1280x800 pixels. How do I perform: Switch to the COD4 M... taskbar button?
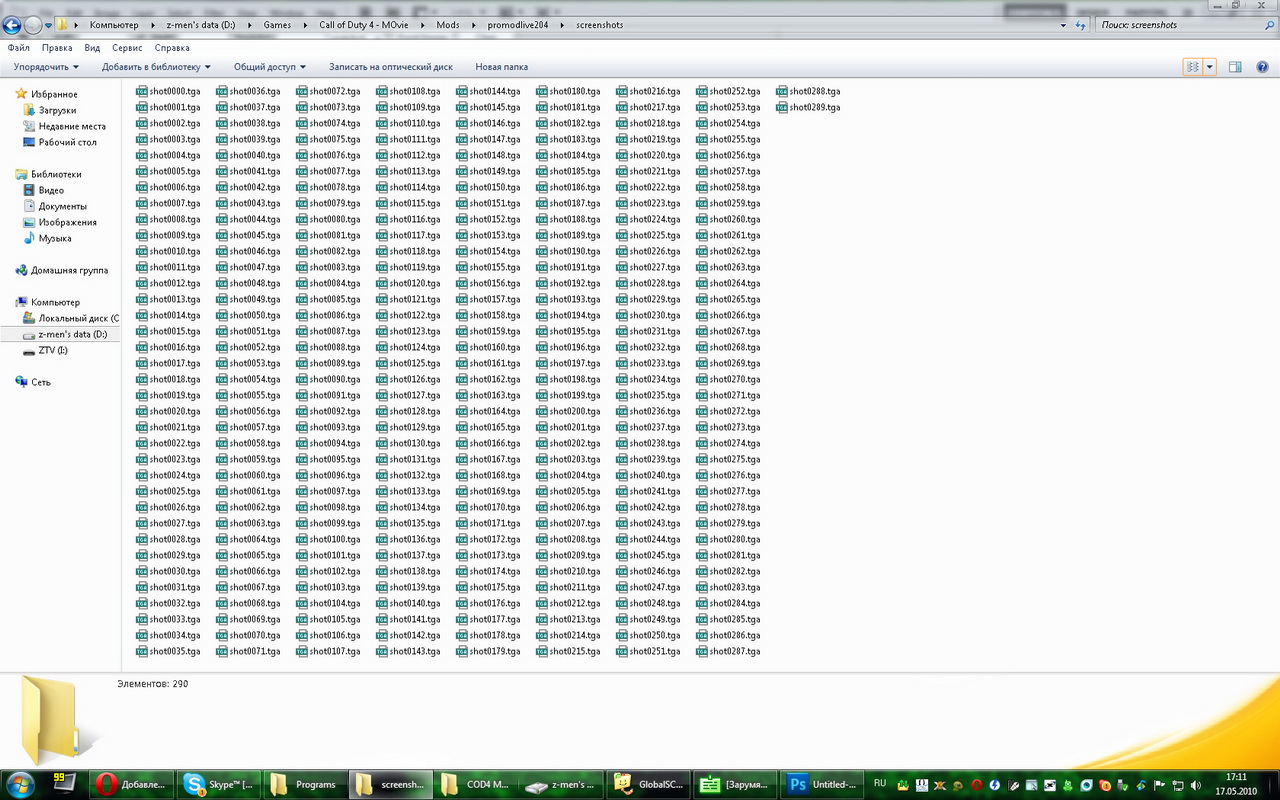(476, 785)
